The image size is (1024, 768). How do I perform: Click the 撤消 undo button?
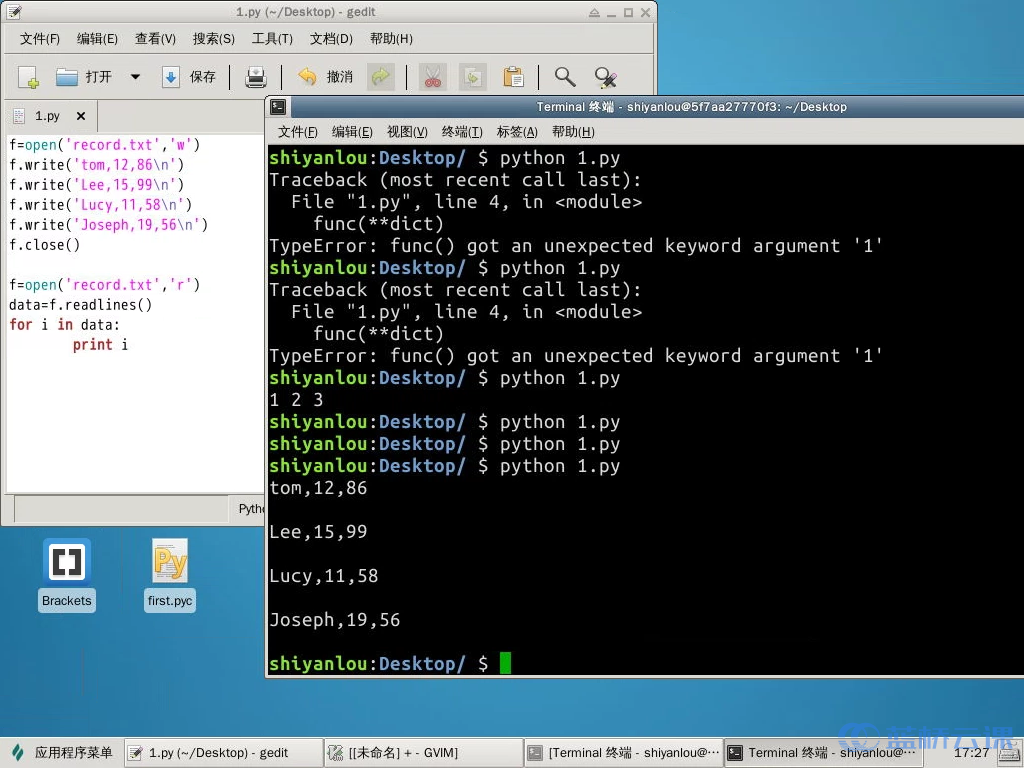tap(326, 77)
